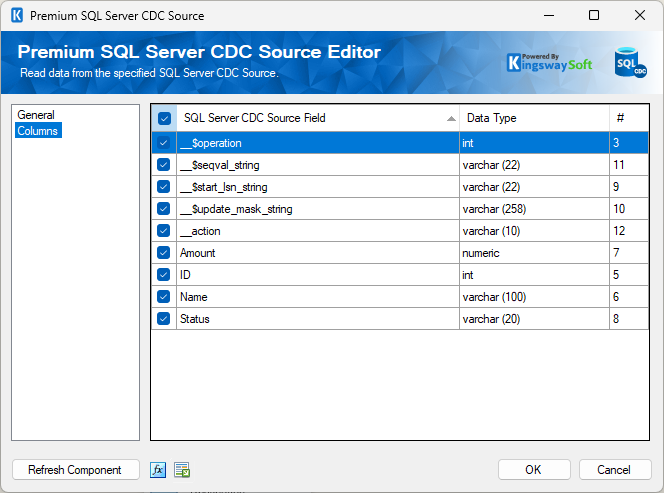Close the CDC Source editor window
The image size is (664, 493).
click(640, 15)
